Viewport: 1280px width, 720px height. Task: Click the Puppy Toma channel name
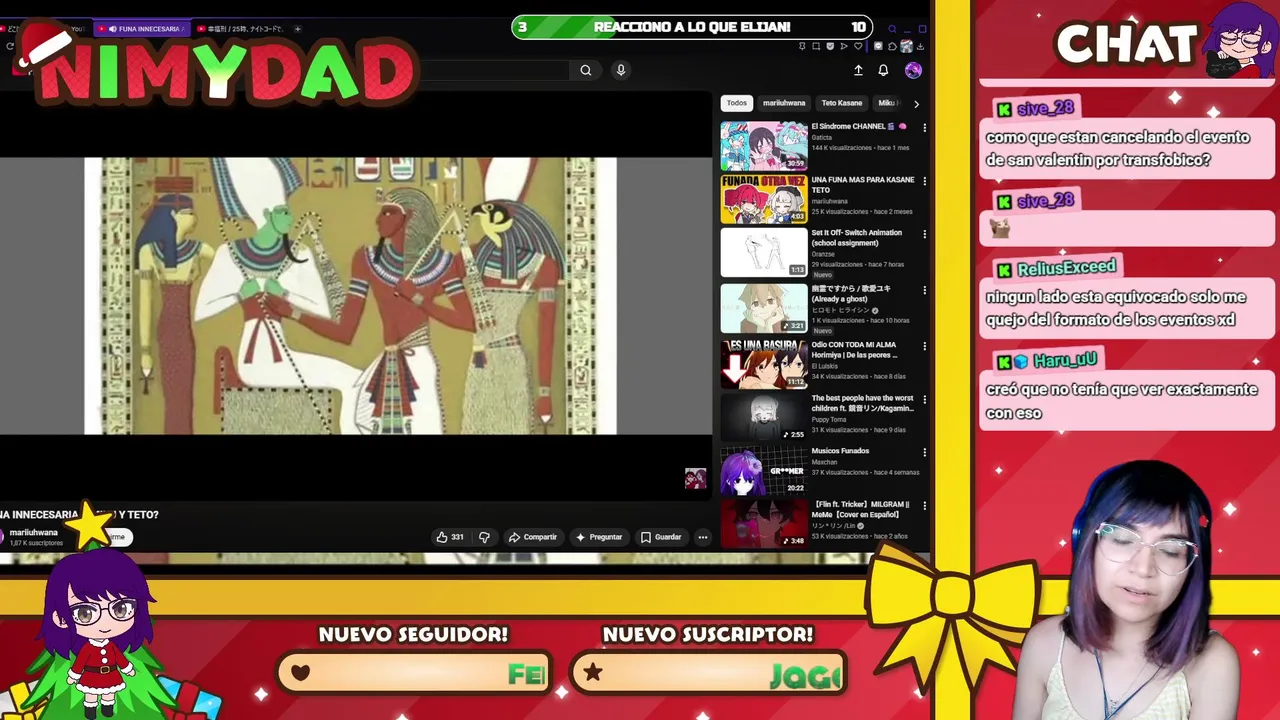828,419
